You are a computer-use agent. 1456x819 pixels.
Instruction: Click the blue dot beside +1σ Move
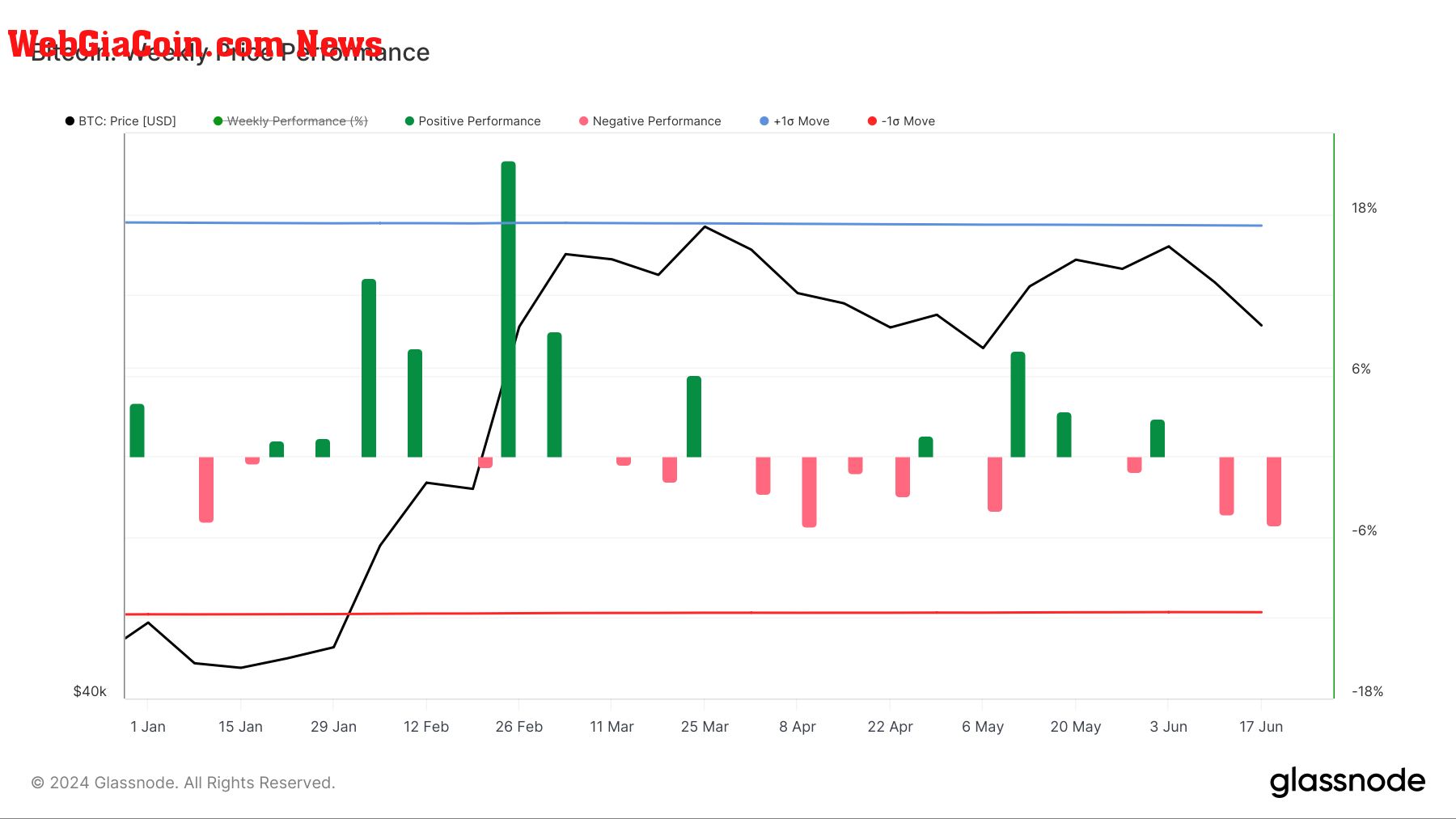(764, 121)
